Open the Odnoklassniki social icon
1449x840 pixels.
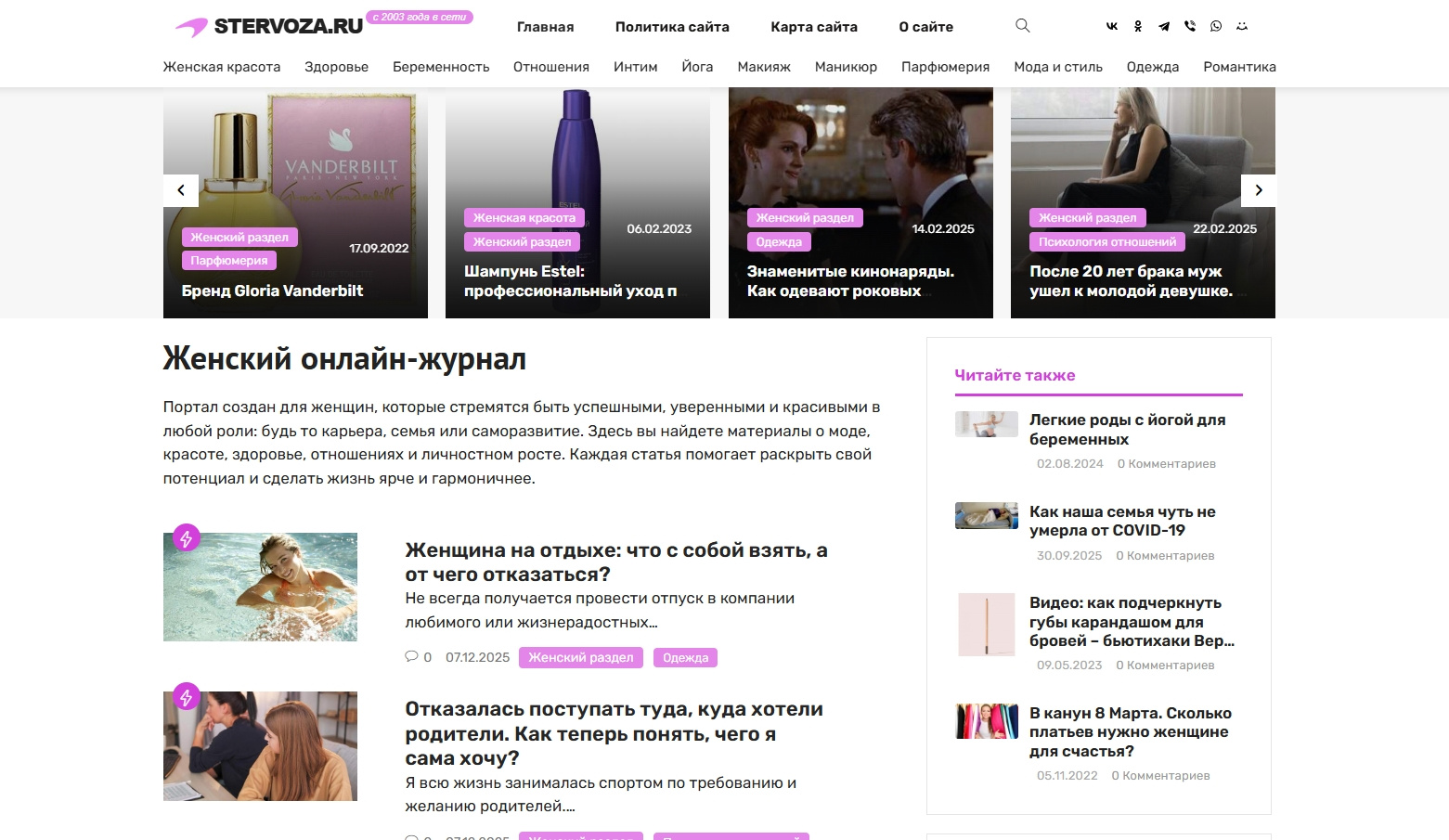coord(1138,26)
